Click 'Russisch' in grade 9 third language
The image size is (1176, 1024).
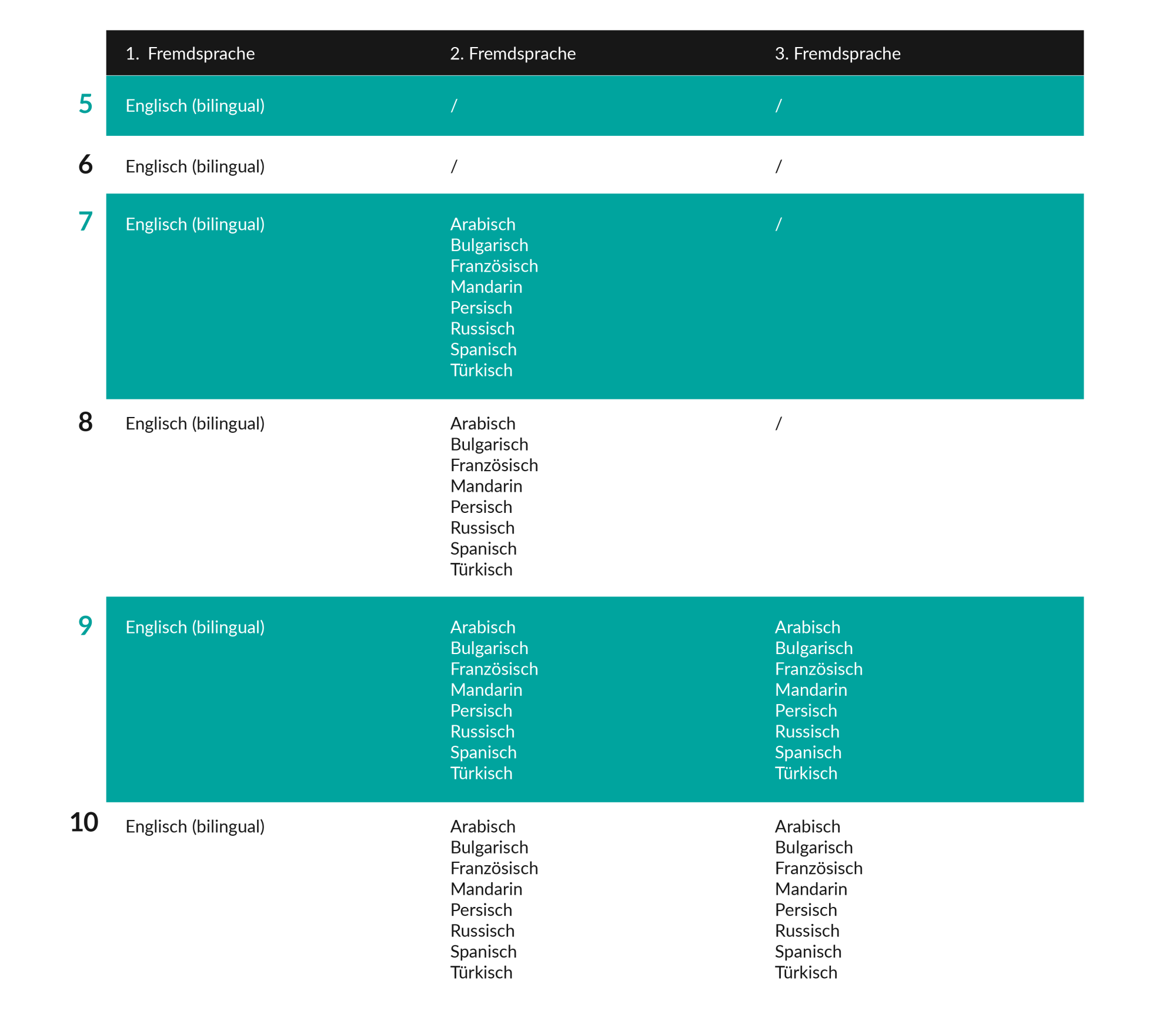(807, 731)
